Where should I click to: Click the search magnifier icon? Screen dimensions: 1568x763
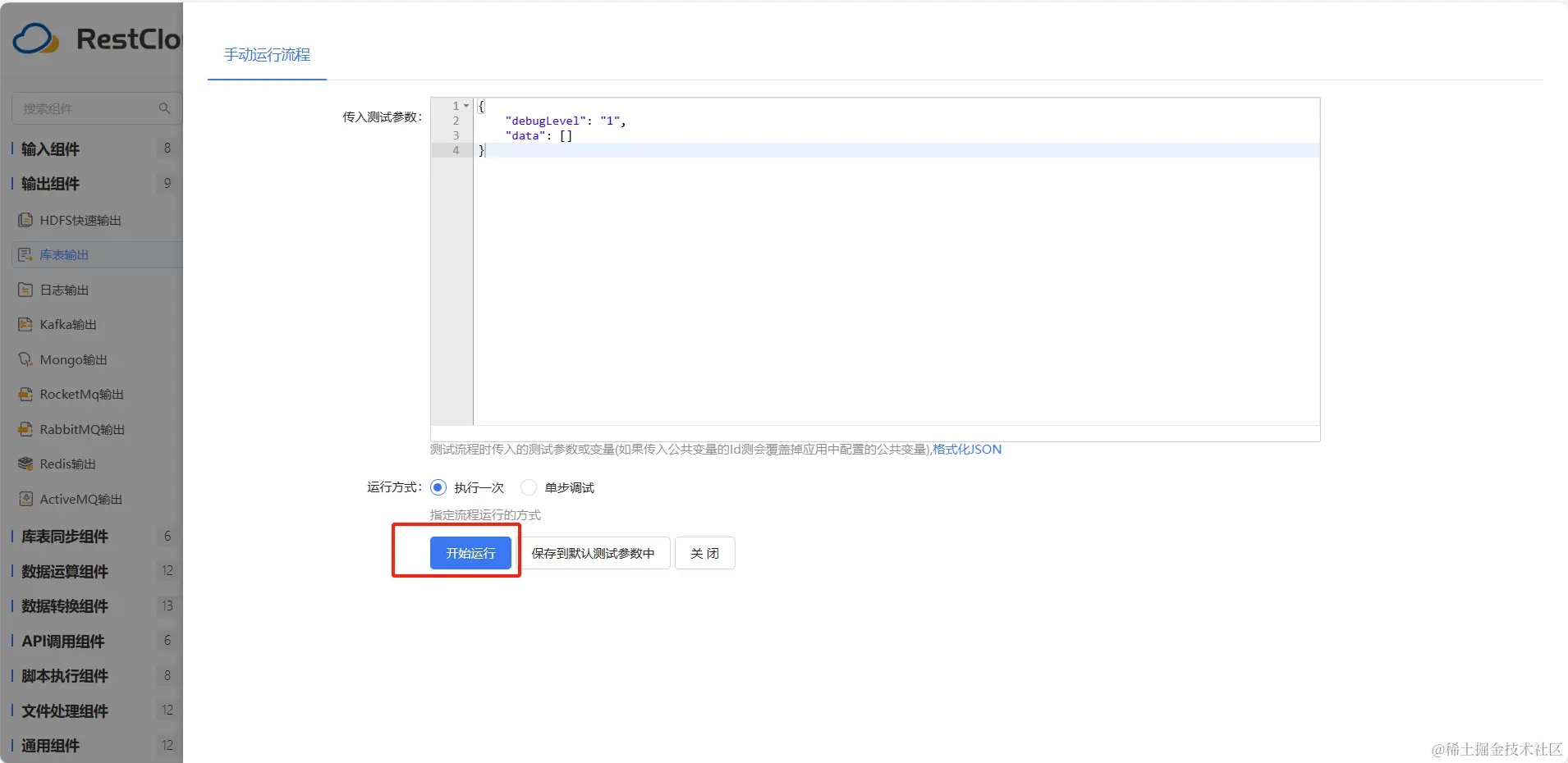pyautogui.click(x=164, y=108)
